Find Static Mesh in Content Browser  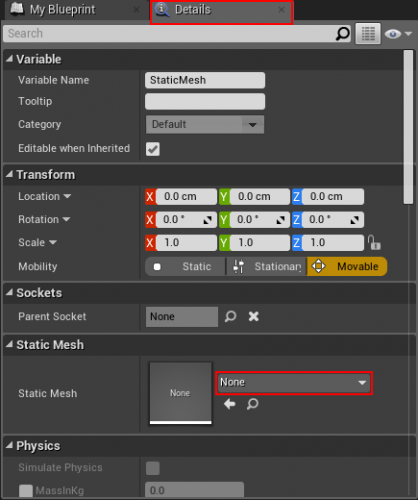(x=252, y=404)
